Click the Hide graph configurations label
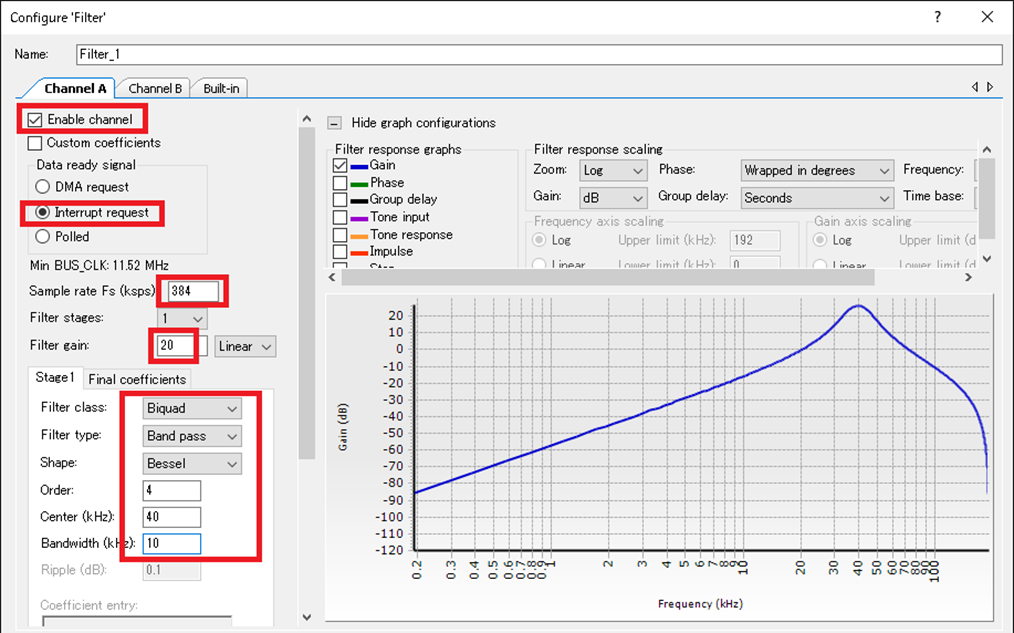The height and width of the screenshot is (633, 1014). coord(424,123)
